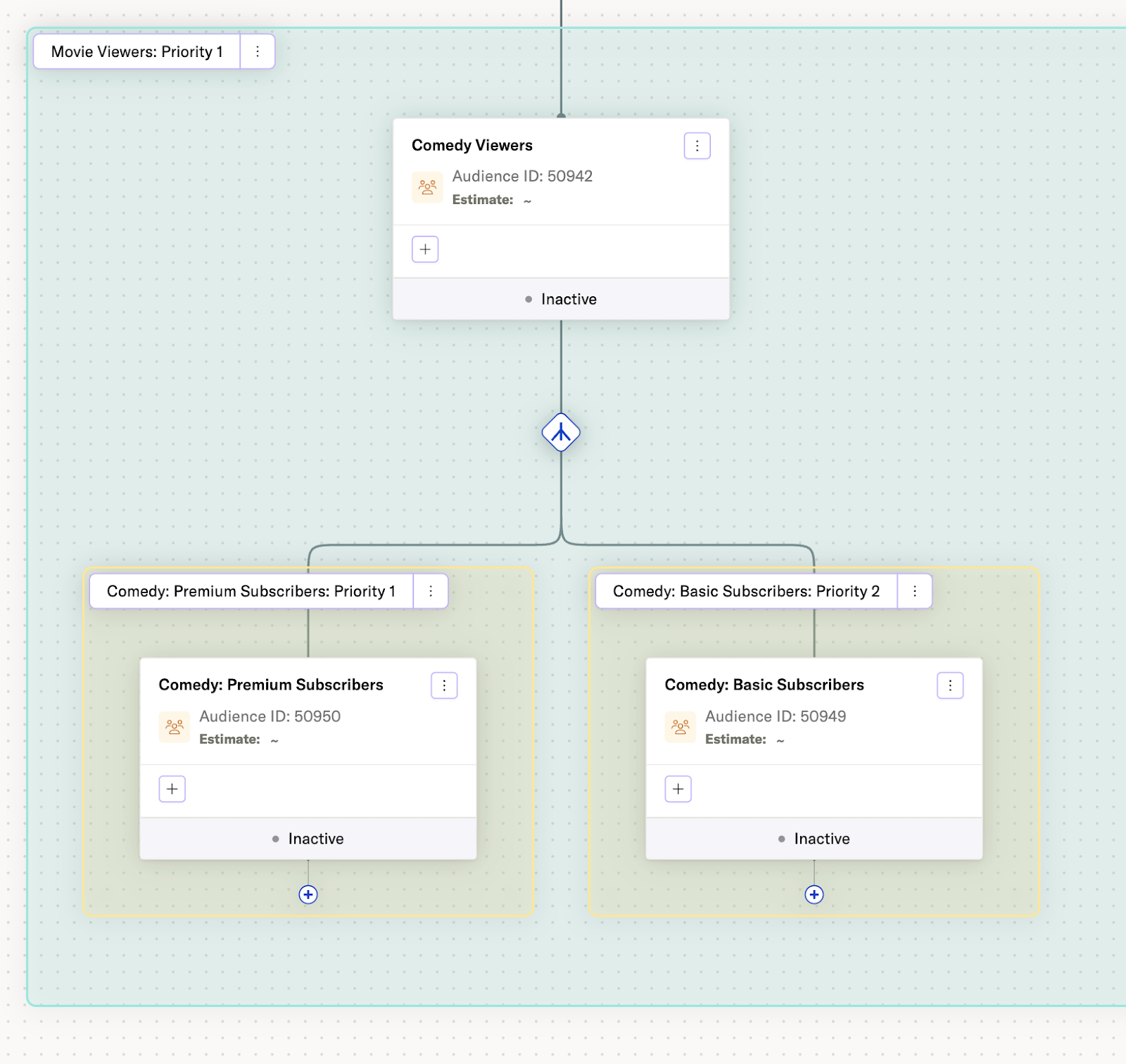Click plus button inside Premium Subscribers card
Image resolution: width=1126 pixels, height=1064 pixels.
[x=172, y=789]
